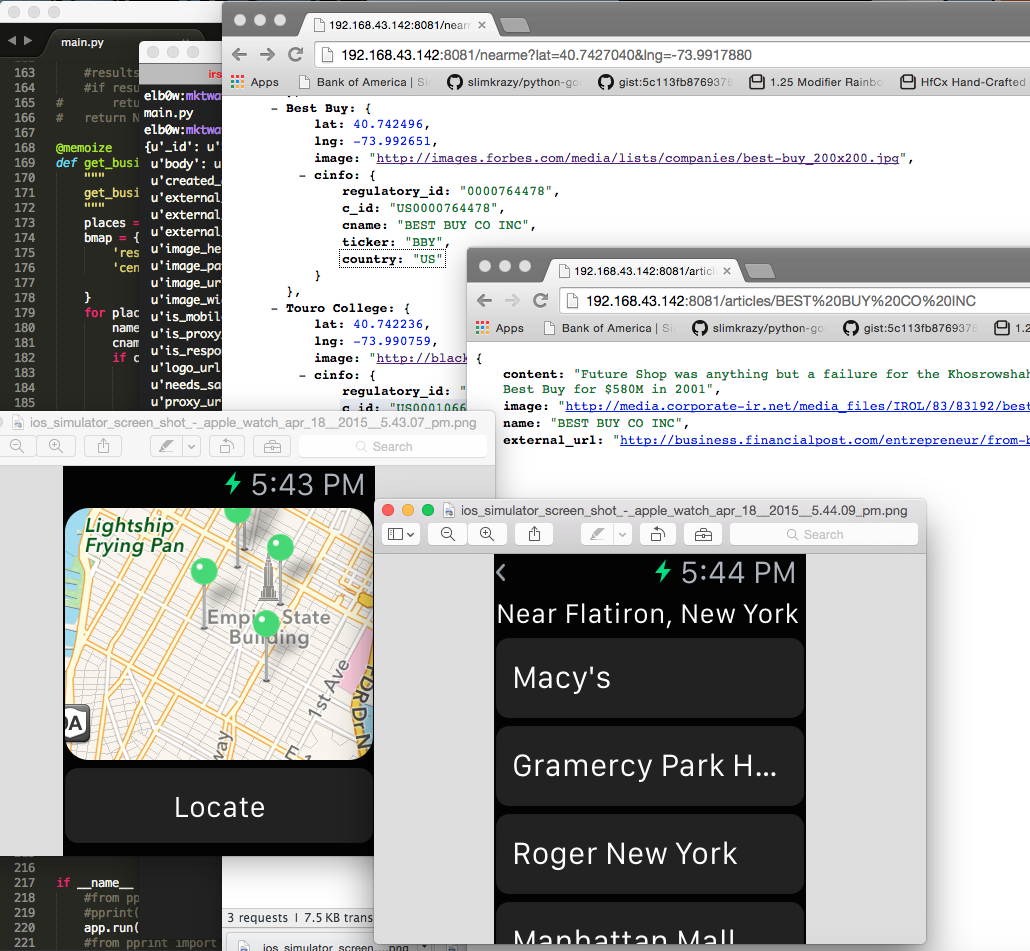Screen dimensions: 1030x951
Task: Open the forbes.com best-buy image link
Action: (637, 158)
